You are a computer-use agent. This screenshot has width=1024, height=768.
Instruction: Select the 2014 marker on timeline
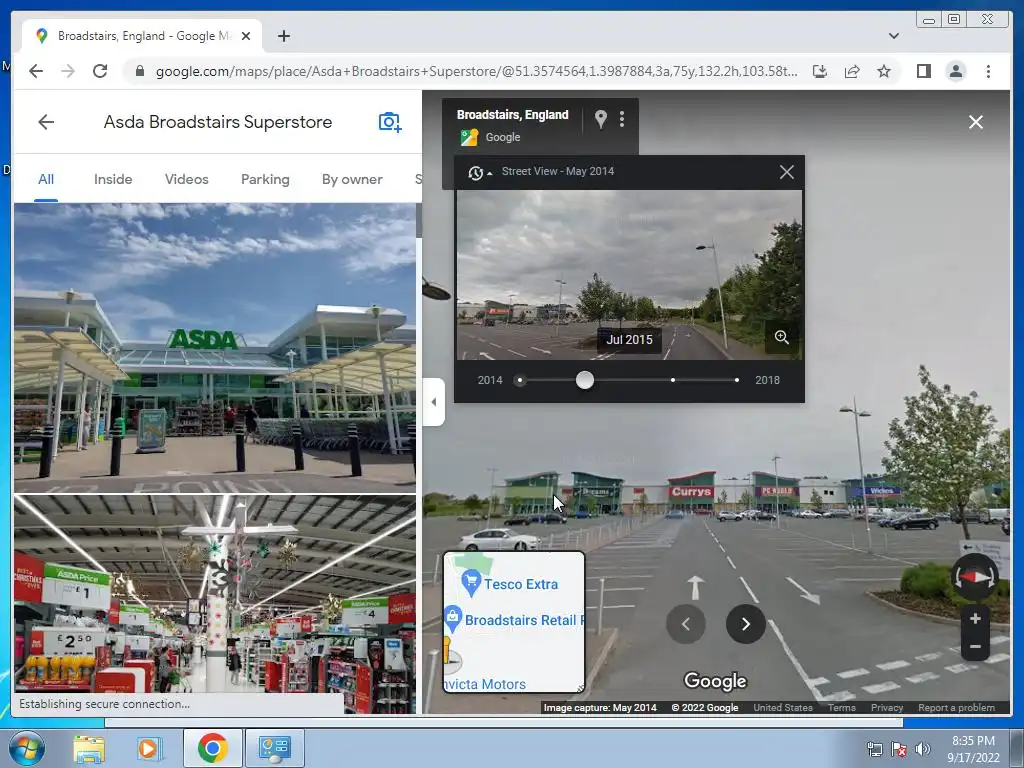click(x=520, y=380)
